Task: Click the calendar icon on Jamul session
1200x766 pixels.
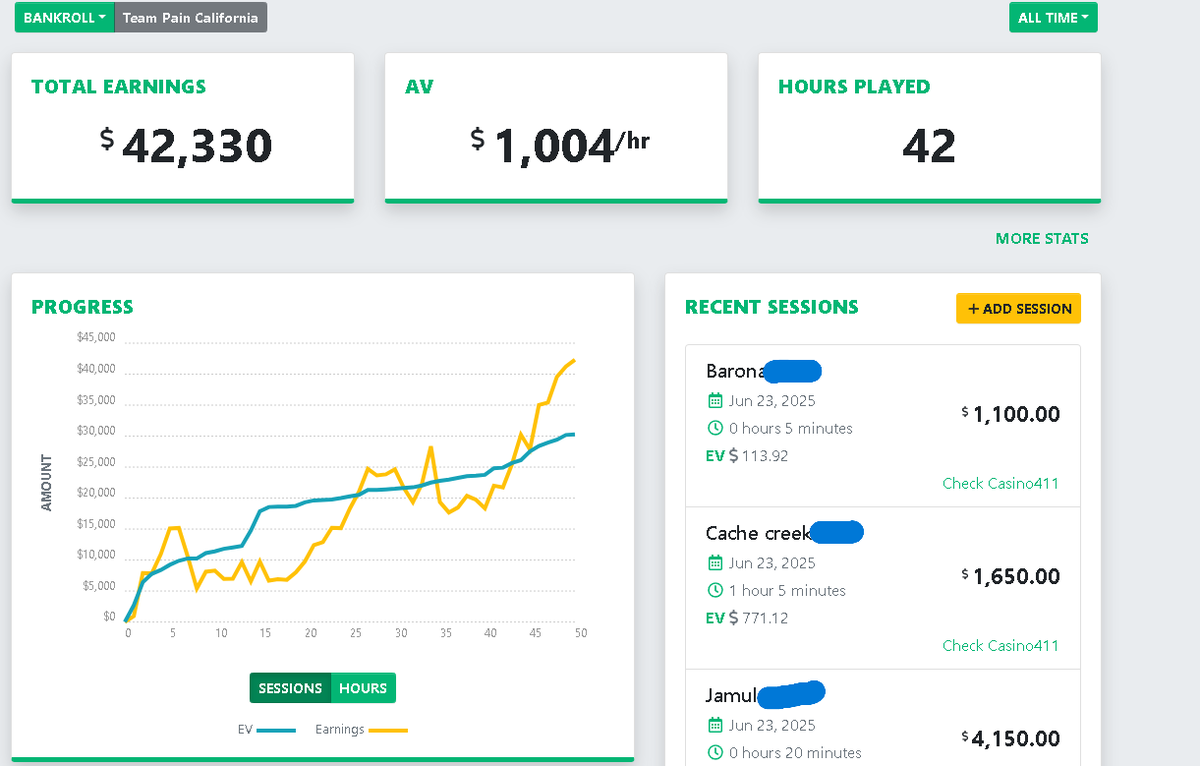Action: coord(716,724)
